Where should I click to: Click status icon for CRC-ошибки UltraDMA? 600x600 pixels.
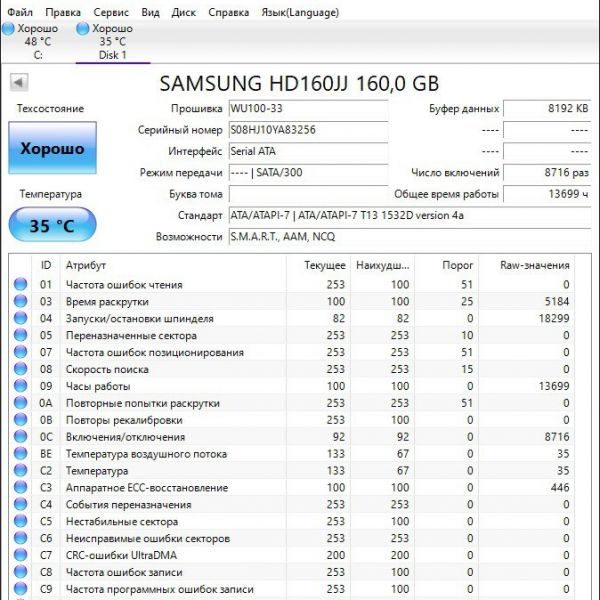[x=20, y=555]
